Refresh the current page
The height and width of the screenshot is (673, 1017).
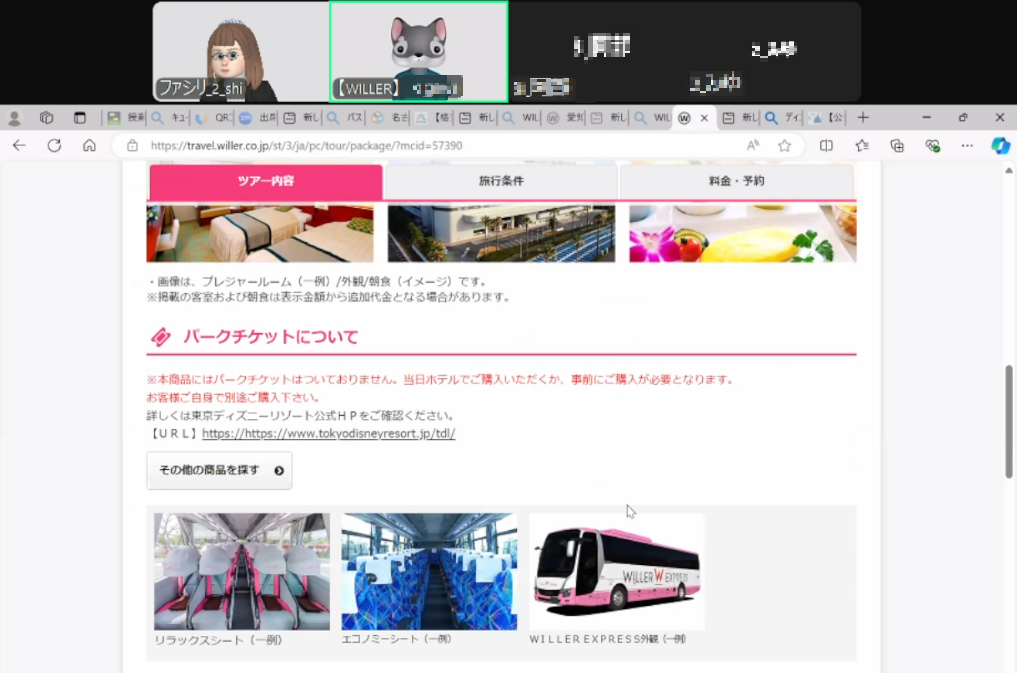click(54, 146)
